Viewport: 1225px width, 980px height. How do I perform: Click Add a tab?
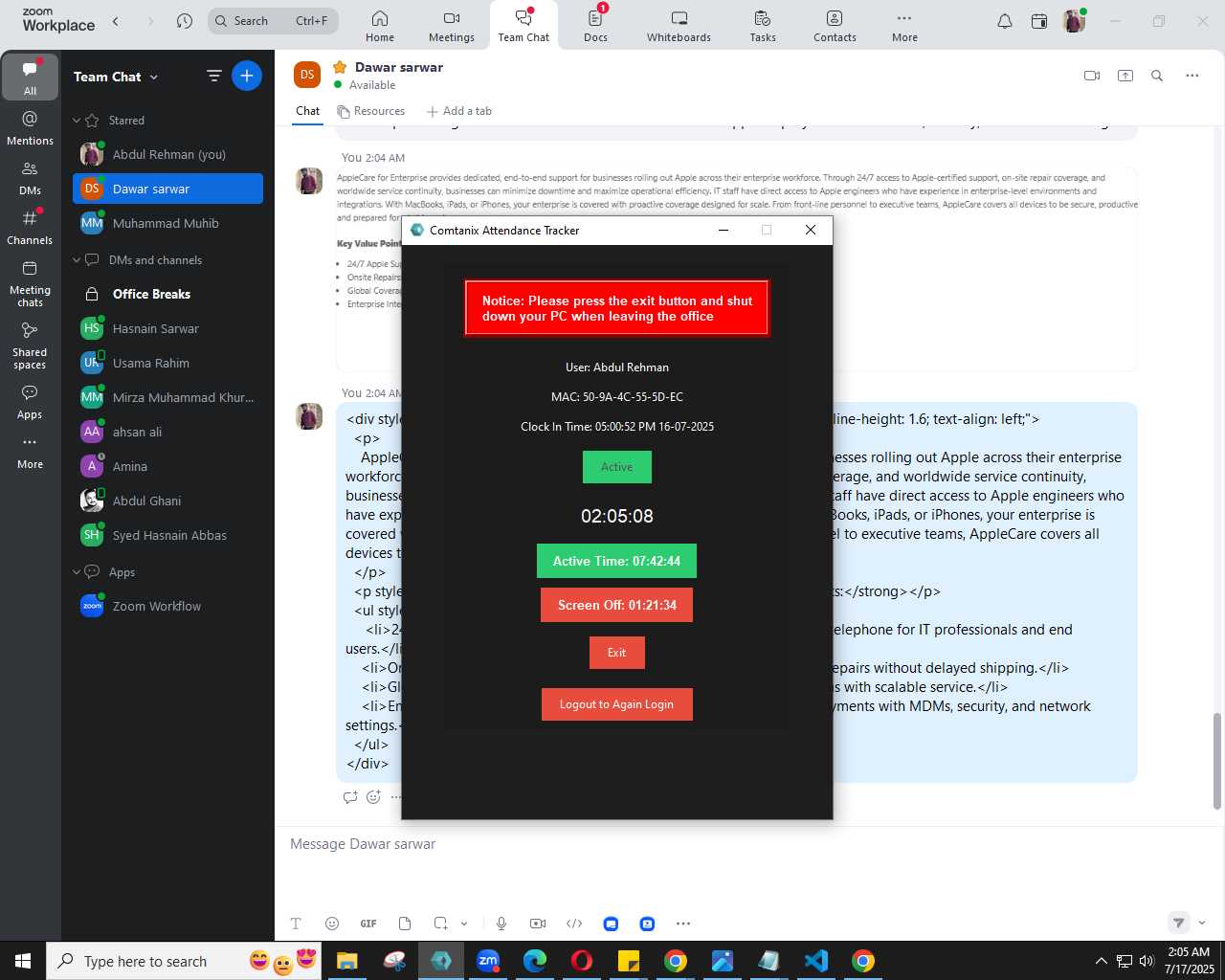click(459, 111)
